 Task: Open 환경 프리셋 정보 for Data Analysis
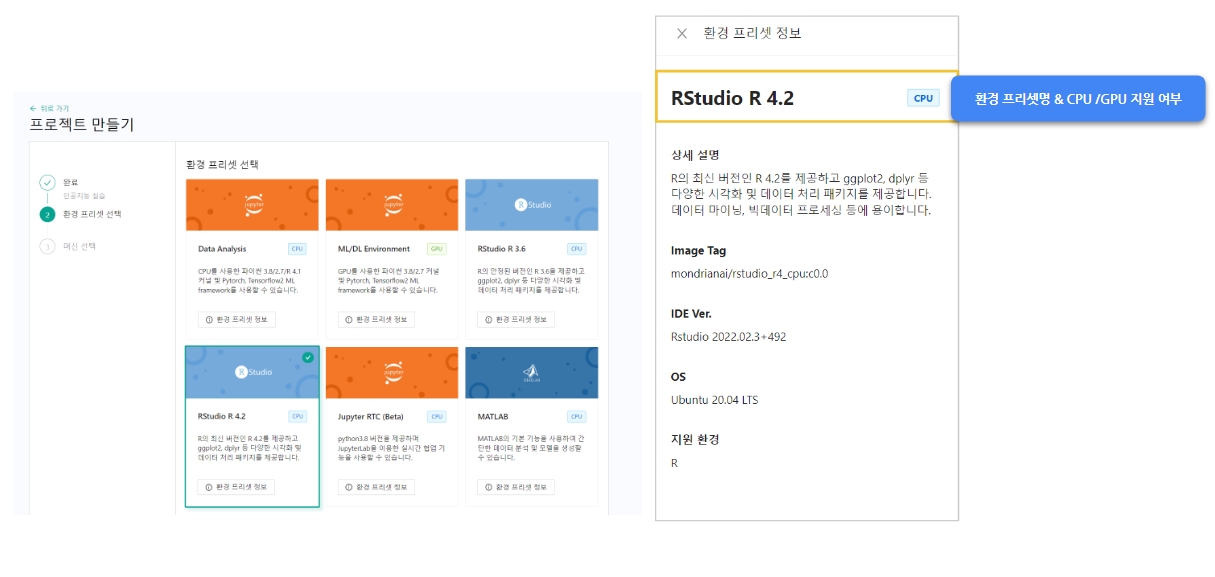236,320
